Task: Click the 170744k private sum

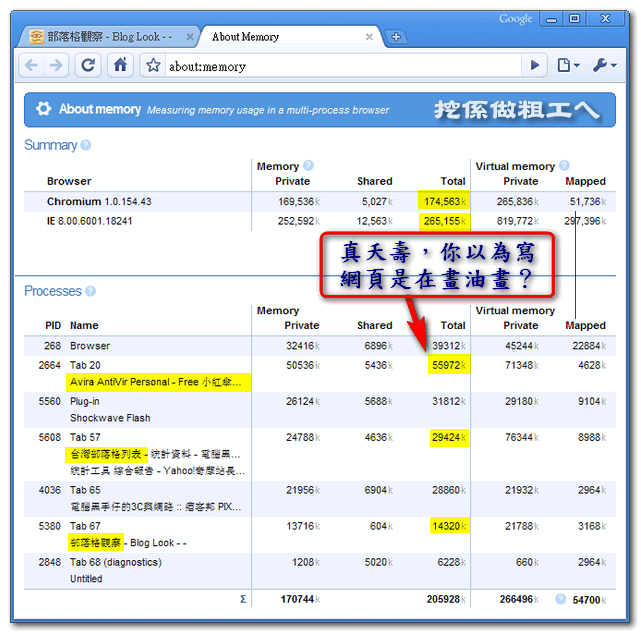Action: (x=300, y=599)
